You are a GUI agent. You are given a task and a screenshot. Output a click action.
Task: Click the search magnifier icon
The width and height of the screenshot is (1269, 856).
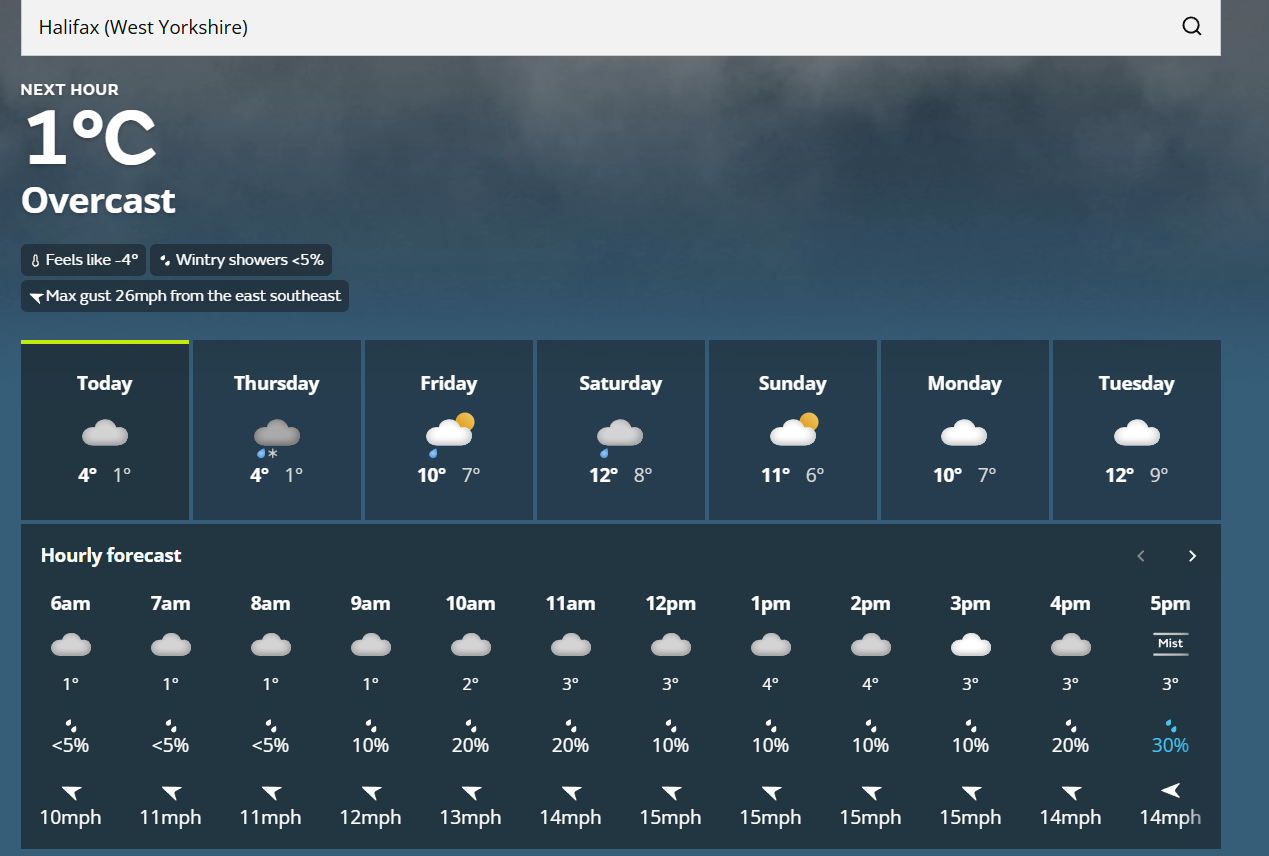click(1192, 27)
